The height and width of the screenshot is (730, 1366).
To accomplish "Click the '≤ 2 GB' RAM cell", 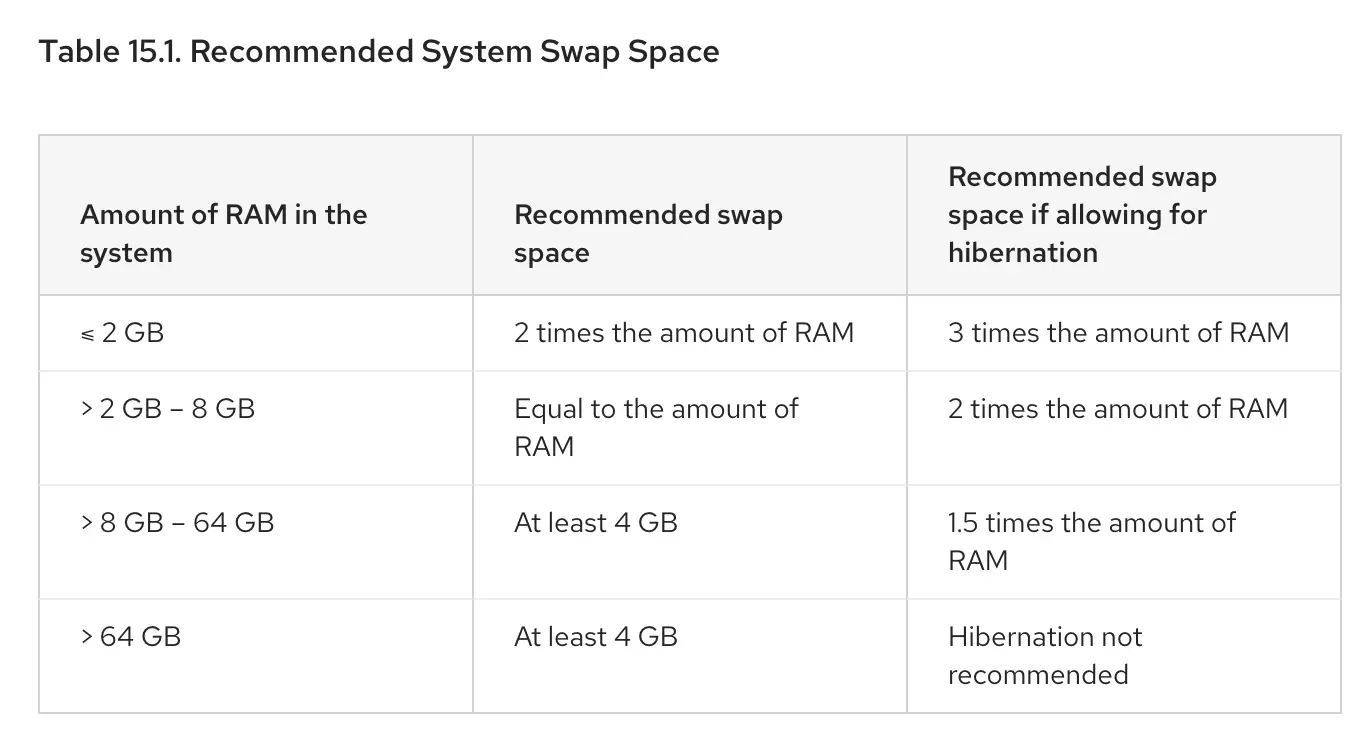I will coord(122,333).
